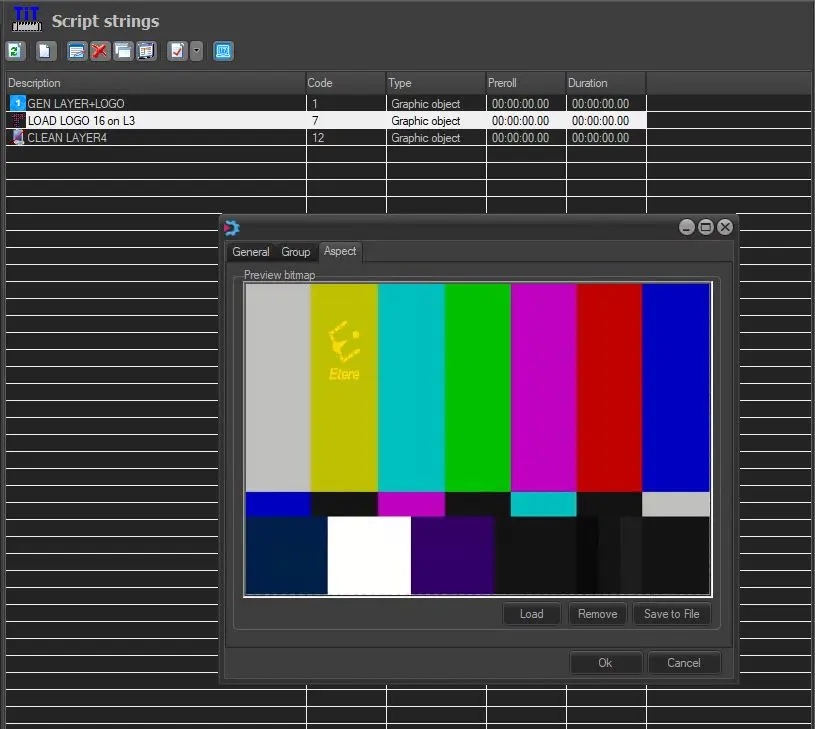Click Cancel in the dialog
This screenshot has width=815, height=729.
point(684,663)
